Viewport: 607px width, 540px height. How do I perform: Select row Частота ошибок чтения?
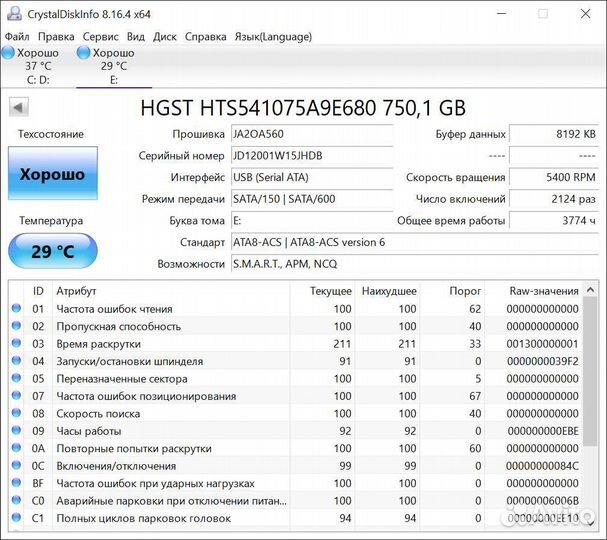(296, 309)
